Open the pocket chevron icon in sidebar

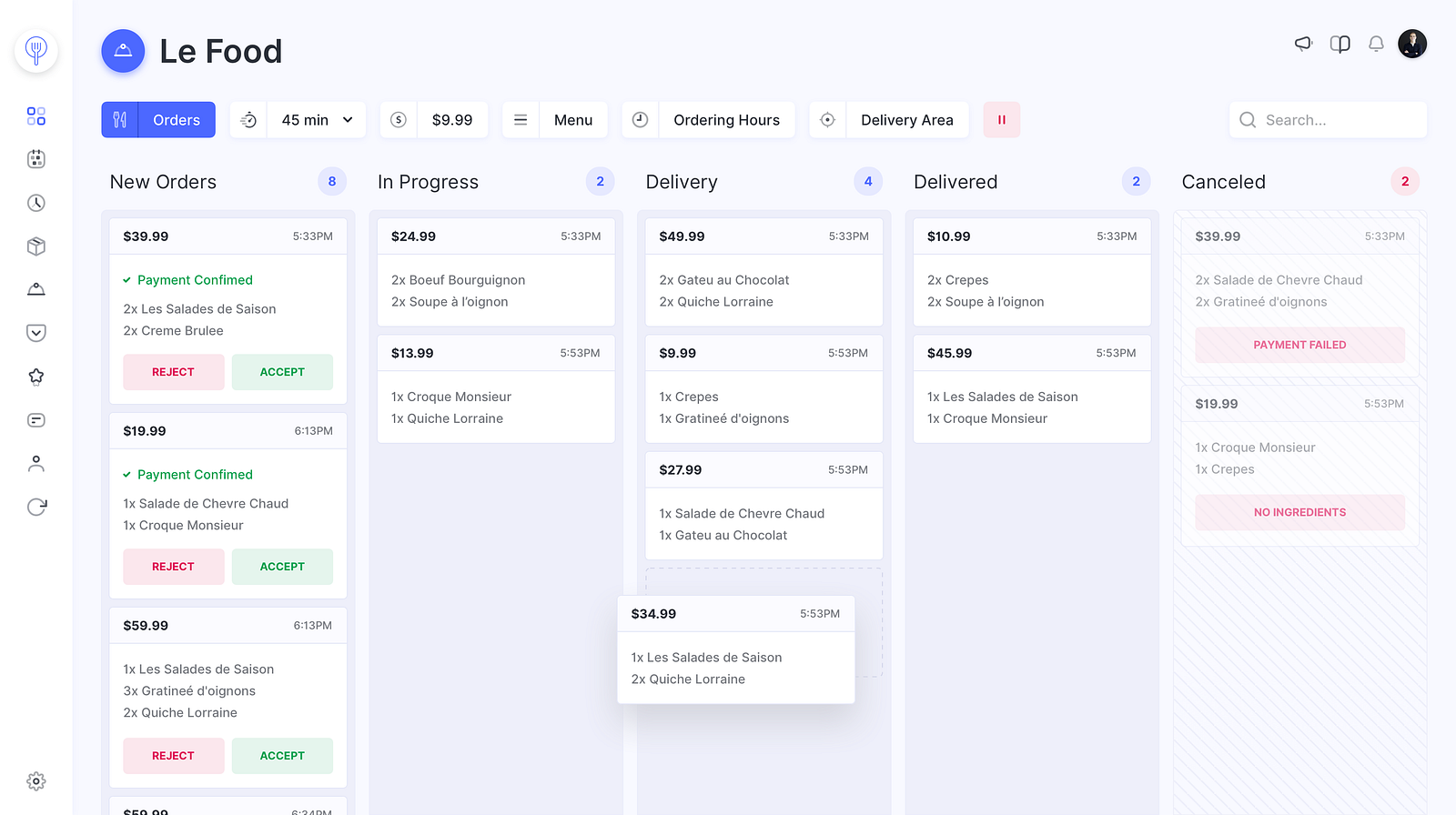tap(36, 333)
